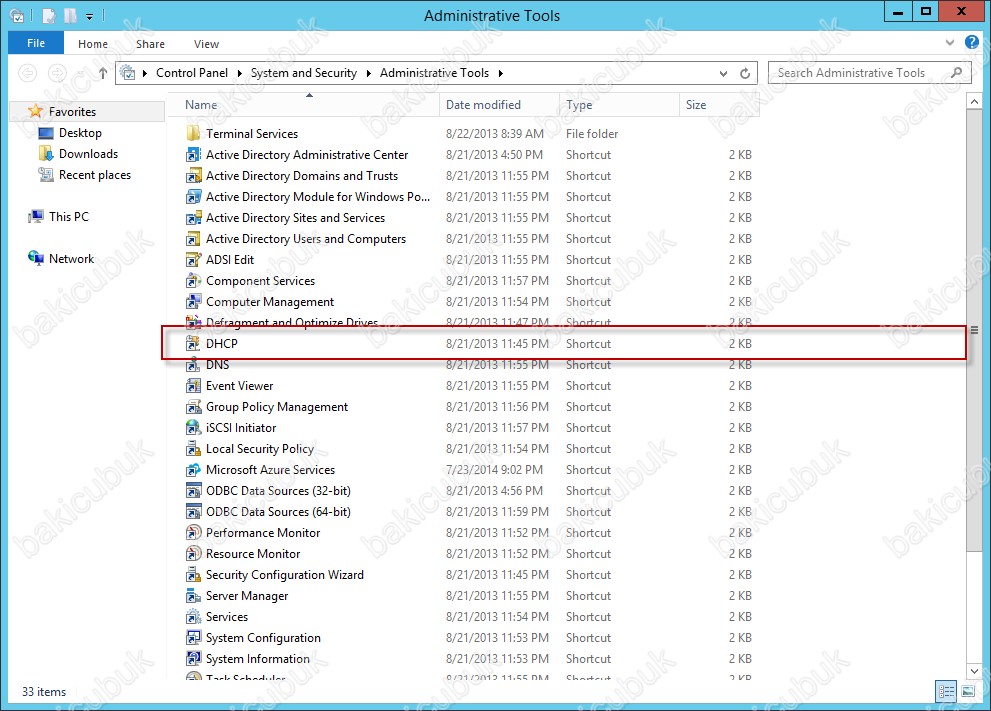Viewport: 991px width, 711px height.
Task: Navigate to Control Panel in breadcrumb
Action: pos(192,73)
